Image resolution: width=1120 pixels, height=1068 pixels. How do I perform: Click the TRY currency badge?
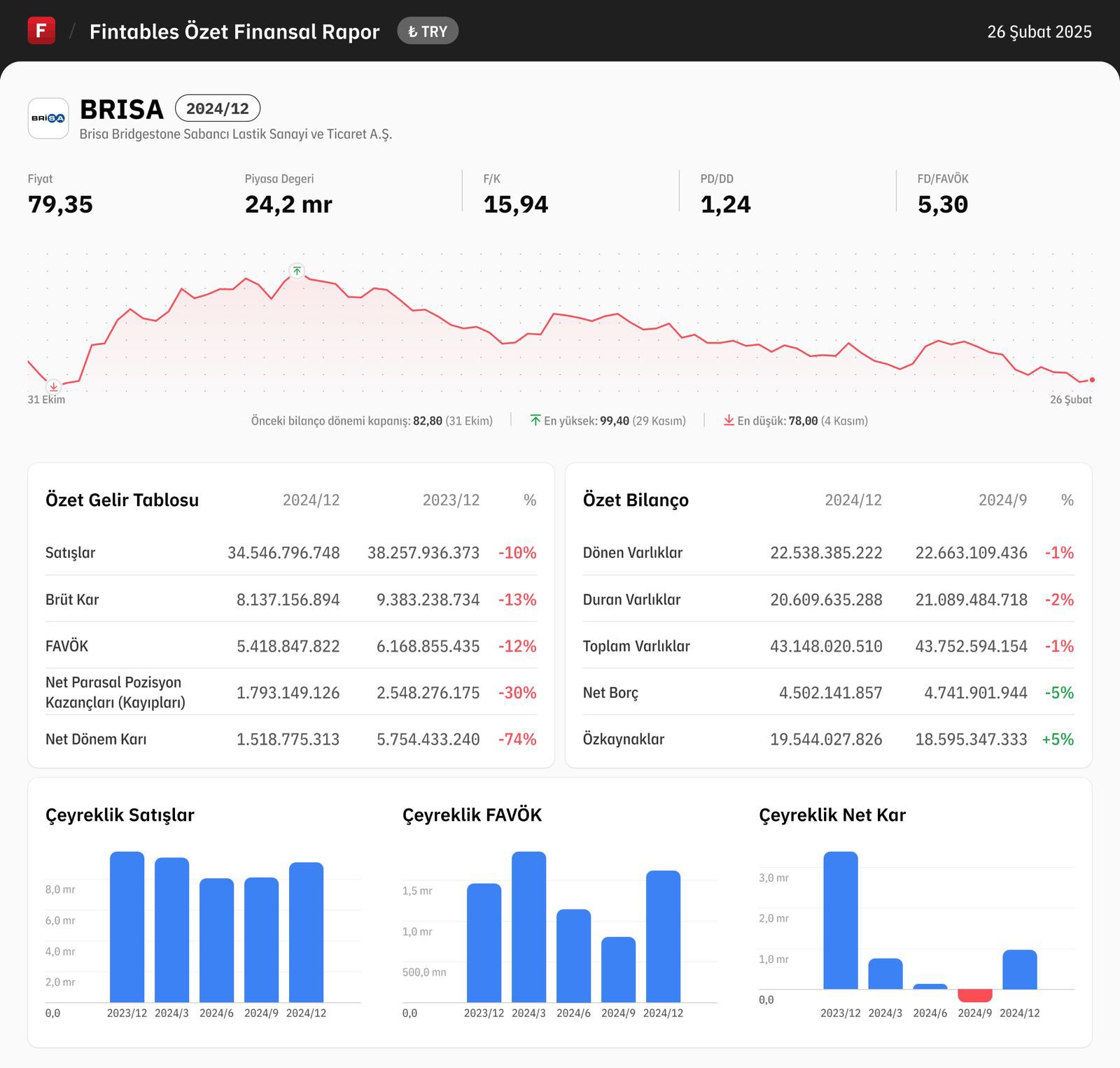pos(428,31)
